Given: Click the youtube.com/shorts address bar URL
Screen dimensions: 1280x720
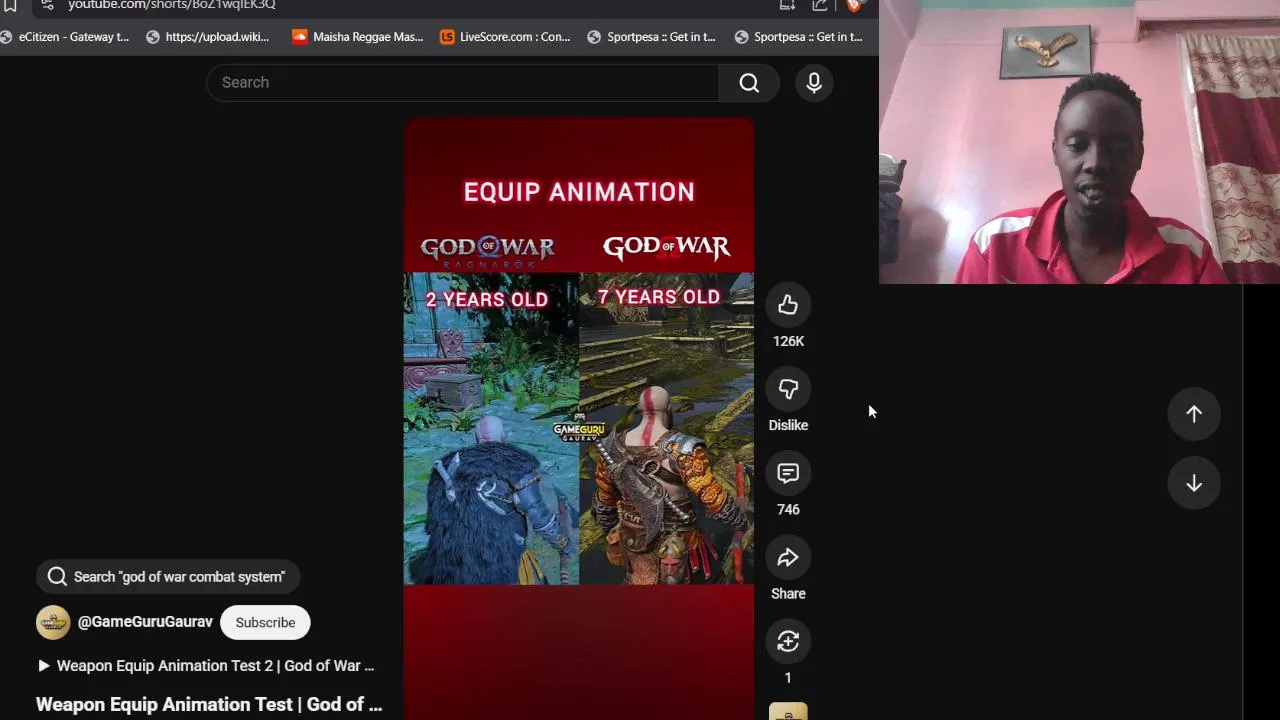Looking at the screenshot, I should coord(172,5).
